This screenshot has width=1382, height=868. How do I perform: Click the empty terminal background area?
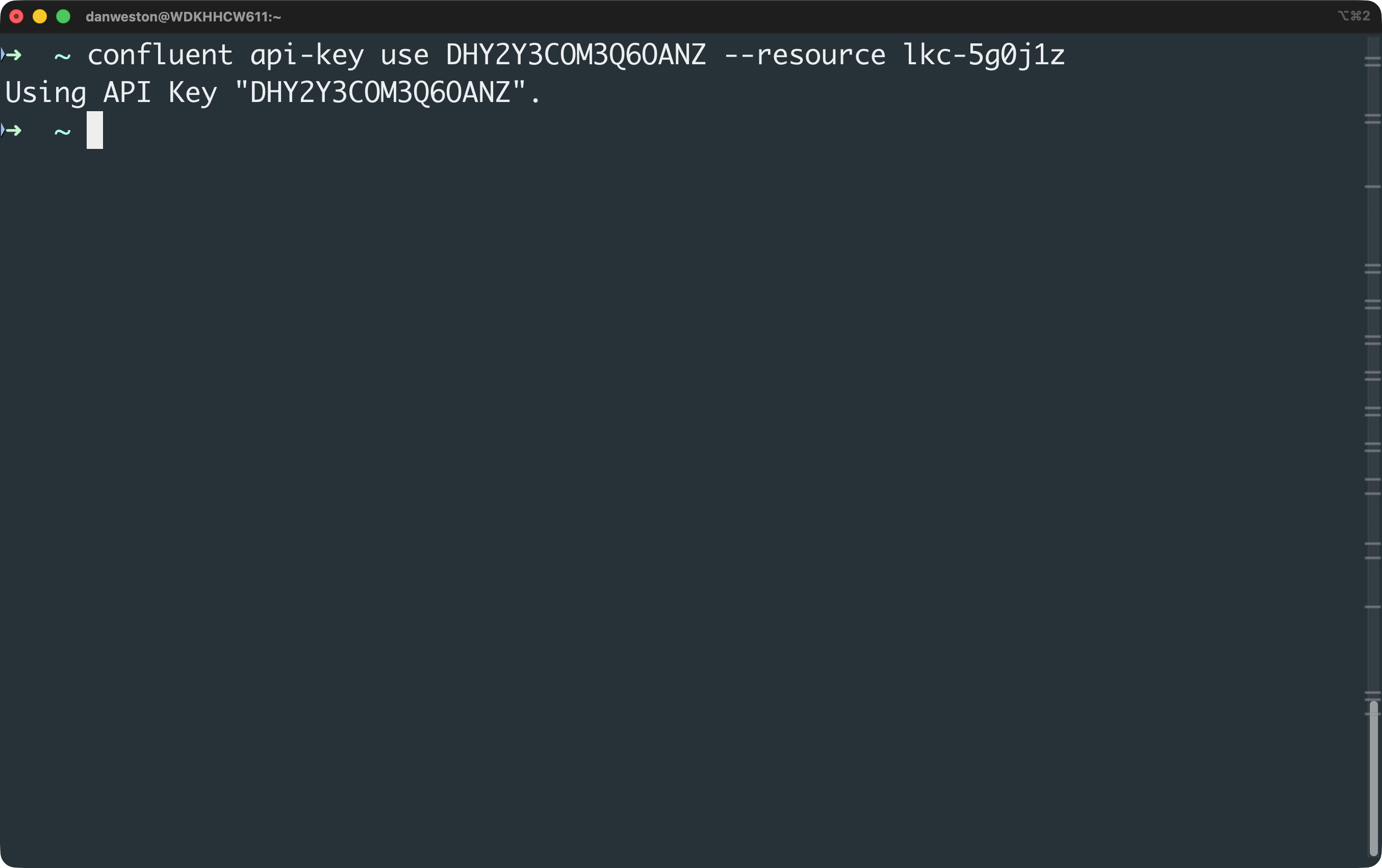coord(631,459)
